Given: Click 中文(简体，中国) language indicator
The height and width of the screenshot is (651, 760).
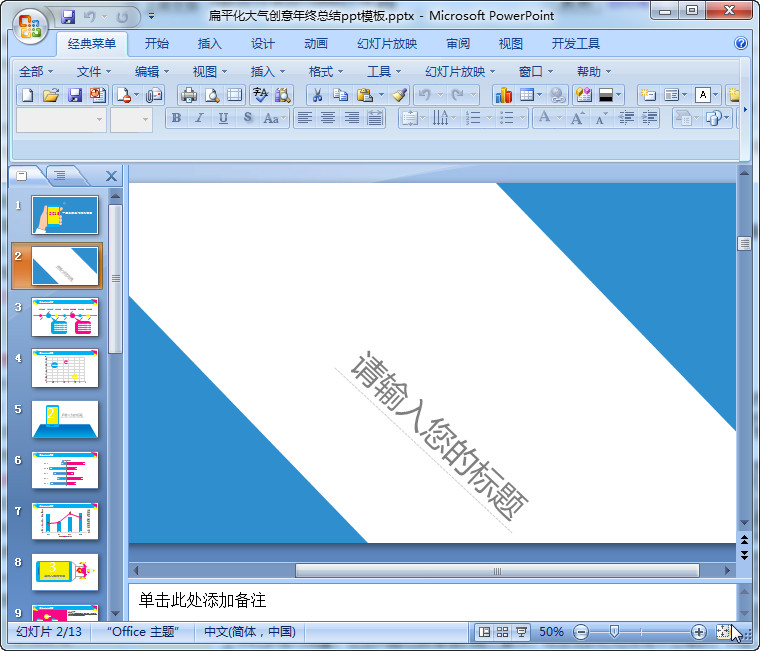Looking at the screenshot, I should click(x=250, y=632).
